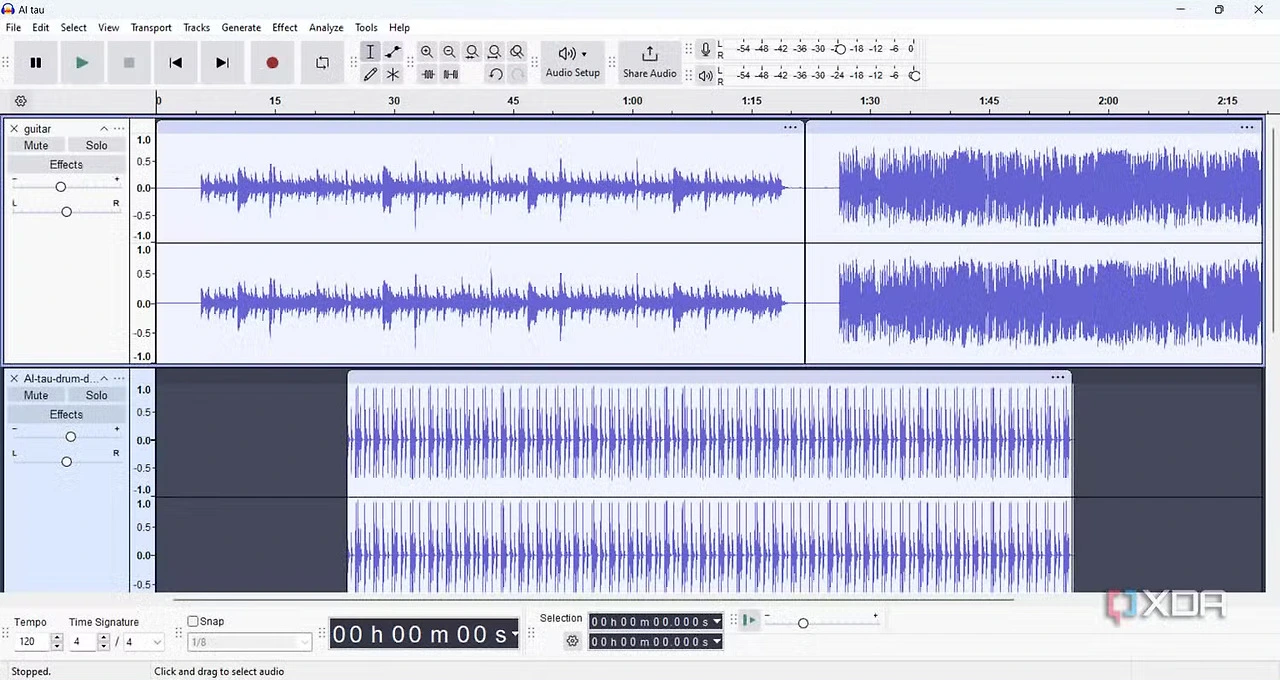Image resolution: width=1280 pixels, height=680 pixels.
Task: Click Fit project to width icon
Action: (494, 52)
